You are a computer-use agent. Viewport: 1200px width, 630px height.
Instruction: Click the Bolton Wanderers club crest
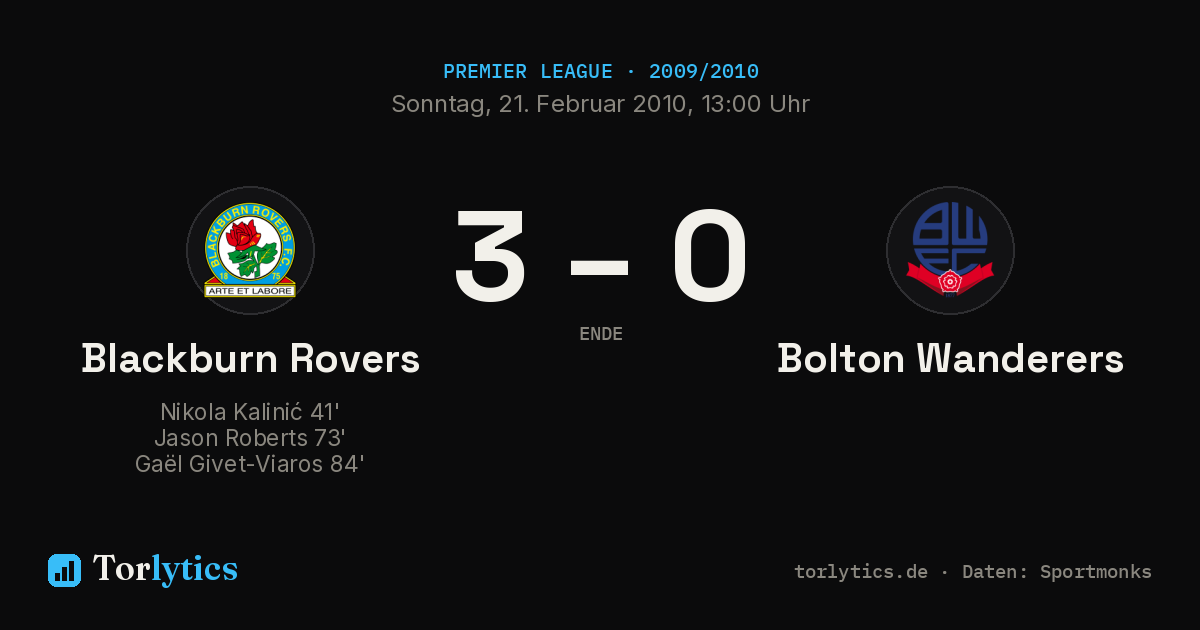[x=950, y=250]
